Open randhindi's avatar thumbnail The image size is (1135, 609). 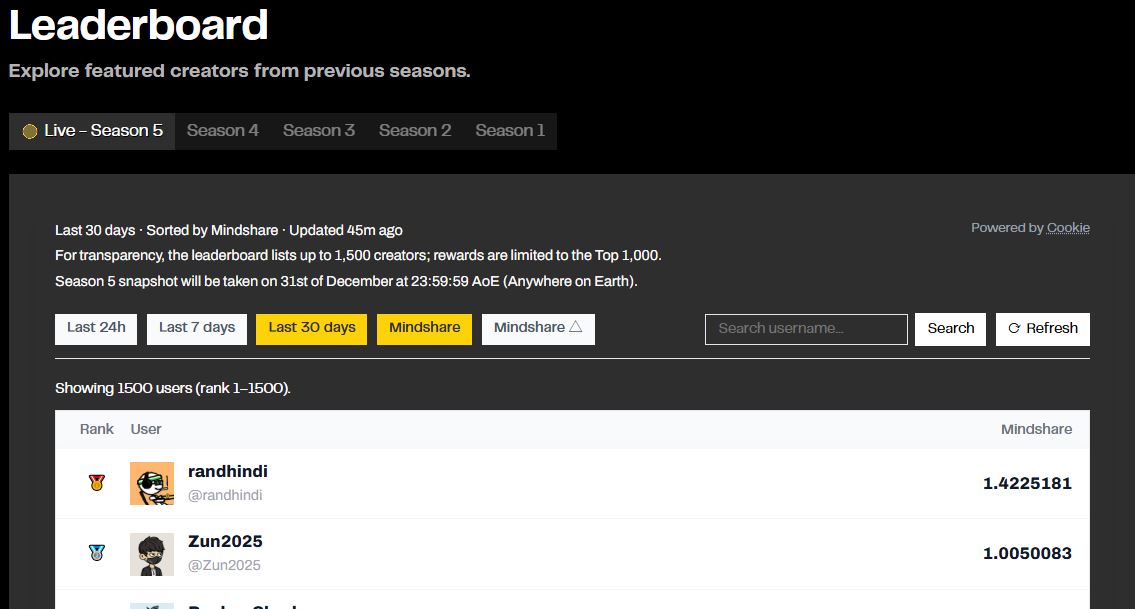pos(152,484)
